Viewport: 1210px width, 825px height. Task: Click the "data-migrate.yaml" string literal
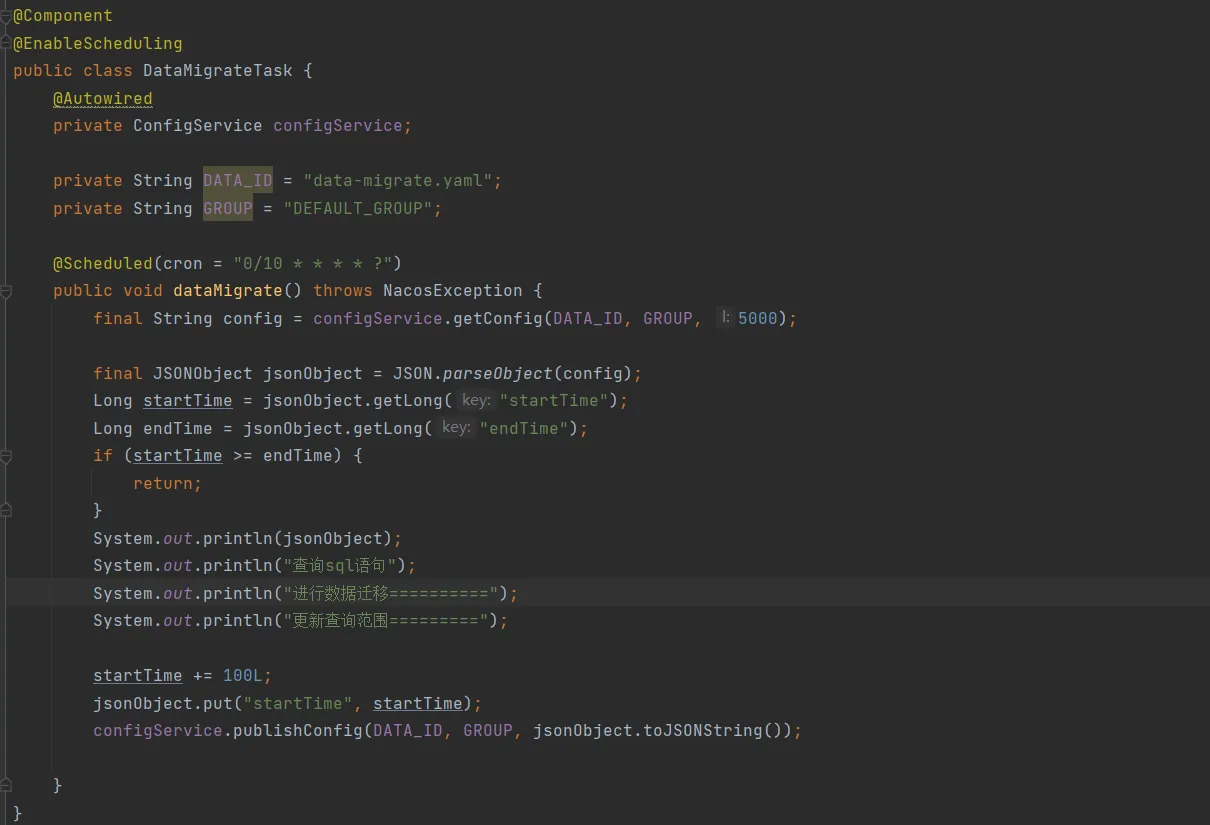tap(397, 181)
